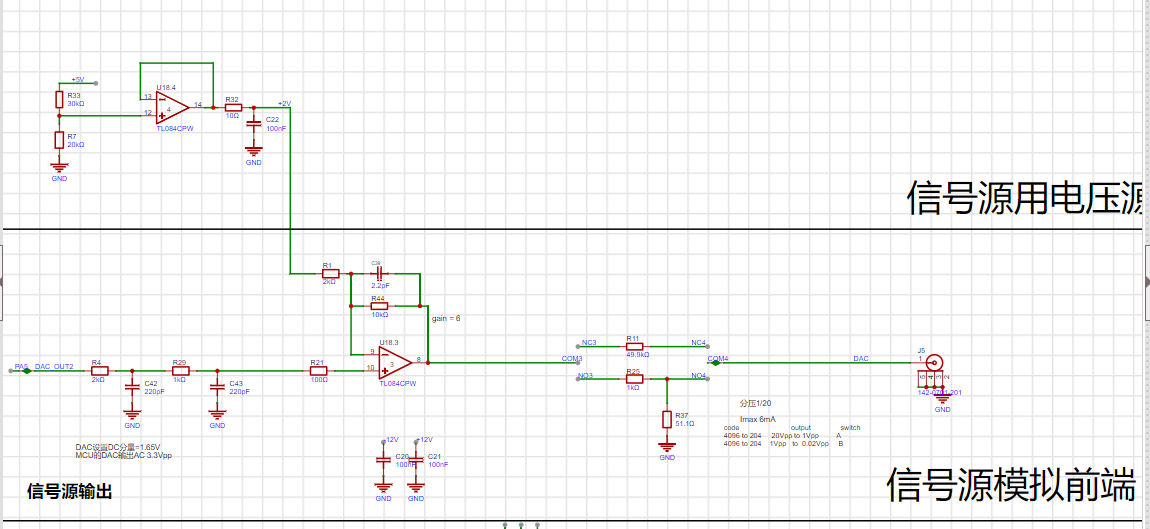
Task: Click the '1Vpp to 0.02Vpp' table row
Action: point(783,444)
